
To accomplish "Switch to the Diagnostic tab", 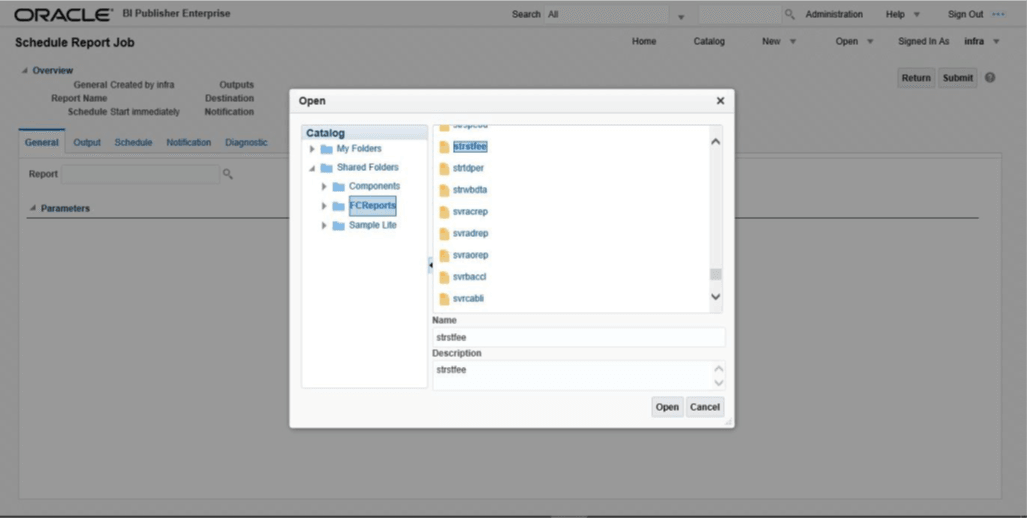I will (x=246, y=142).
